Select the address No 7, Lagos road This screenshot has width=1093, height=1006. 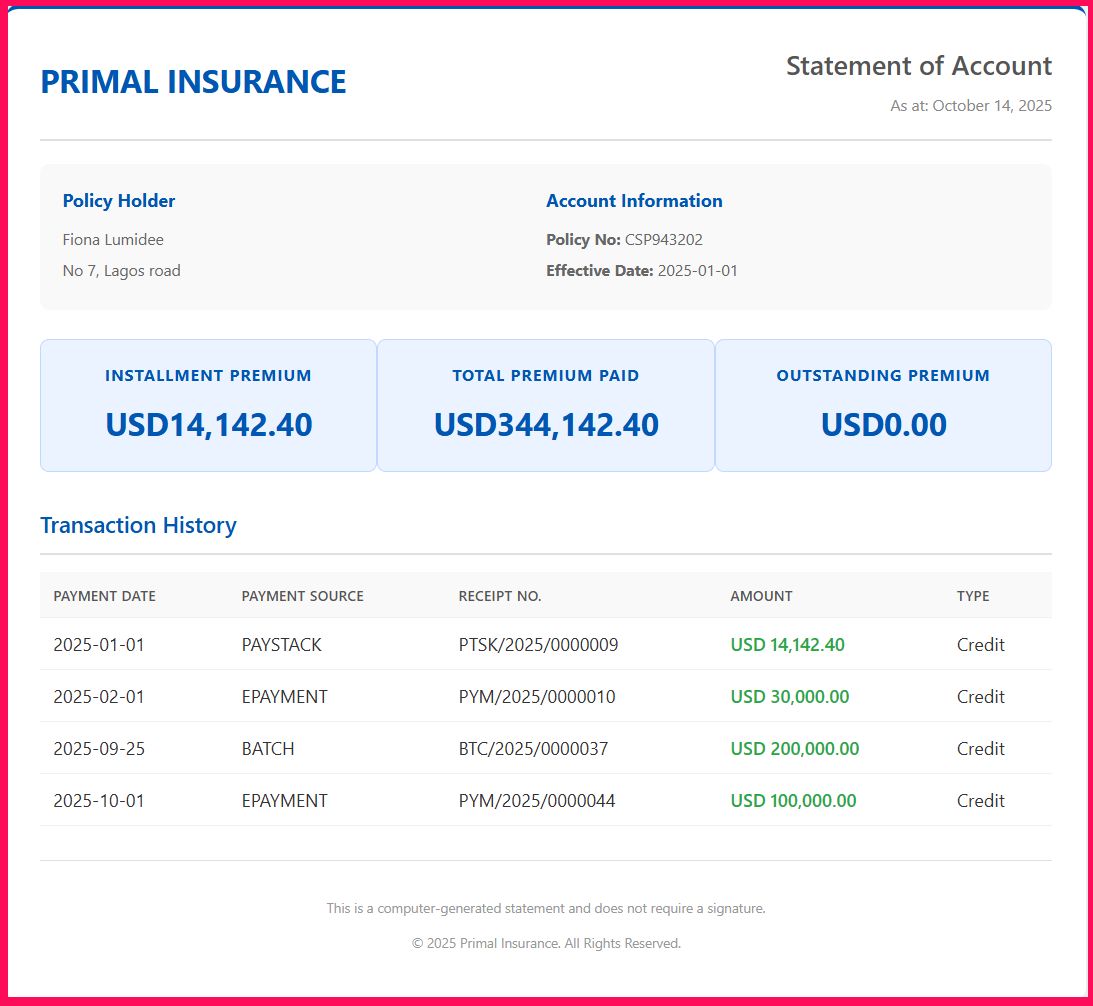point(121,271)
